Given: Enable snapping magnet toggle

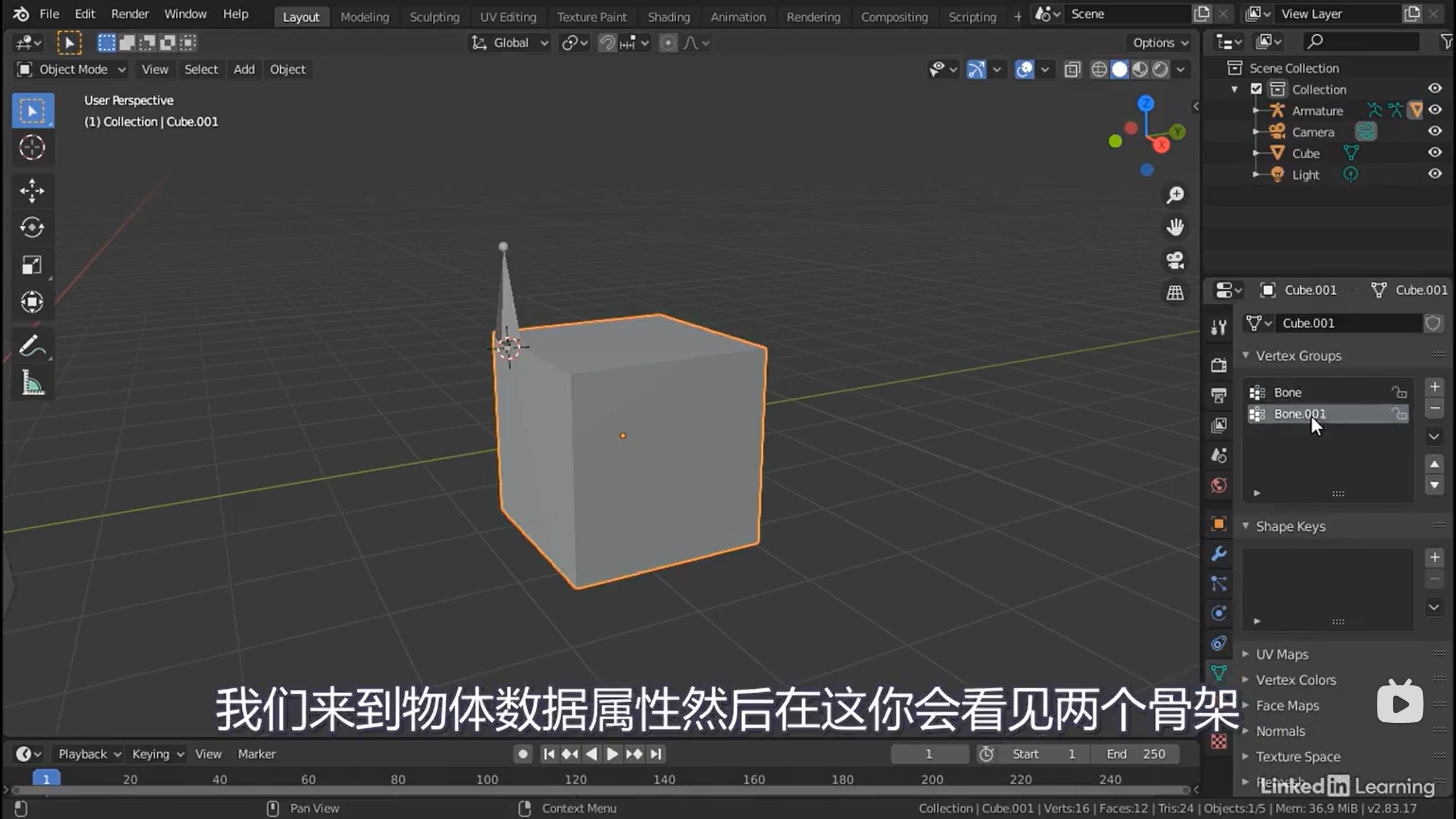Looking at the screenshot, I should click(x=607, y=43).
